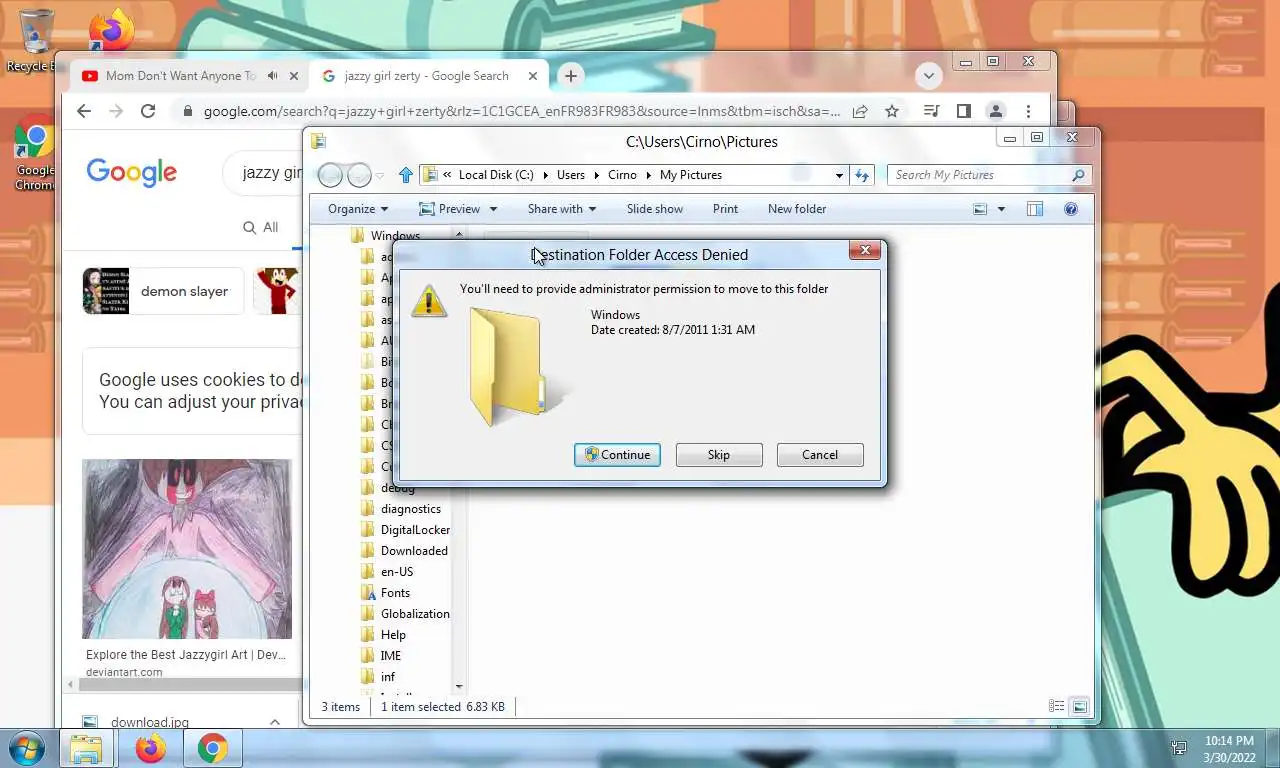
Task: Open the Preview dropdown arrow
Action: (x=493, y=209)
